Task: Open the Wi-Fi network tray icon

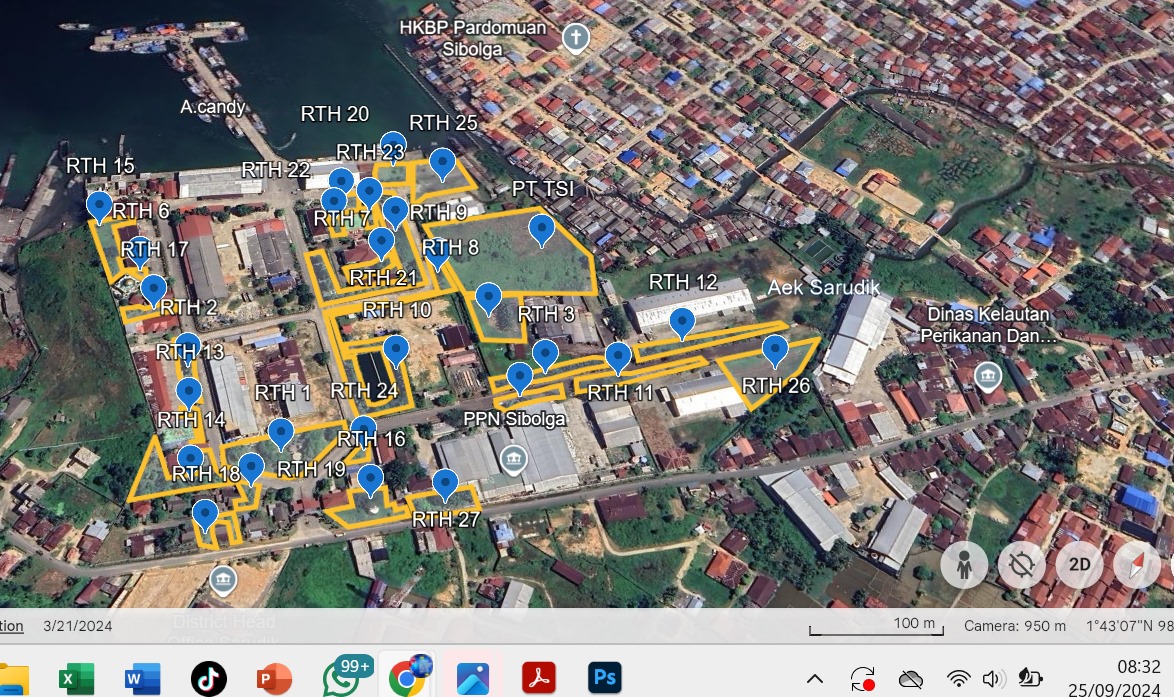Action: tap(958, 679)
